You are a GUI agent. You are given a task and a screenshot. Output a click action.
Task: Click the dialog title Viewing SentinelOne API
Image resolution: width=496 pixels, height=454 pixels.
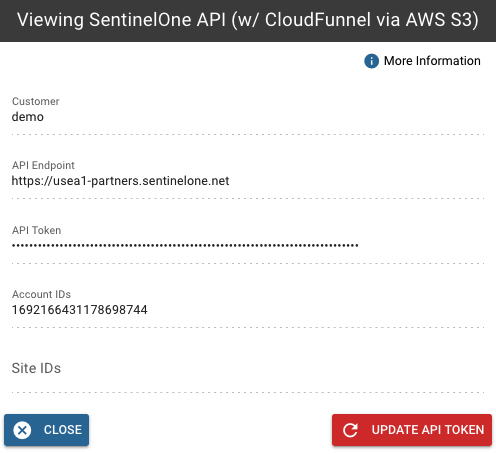tap(248, 20)
